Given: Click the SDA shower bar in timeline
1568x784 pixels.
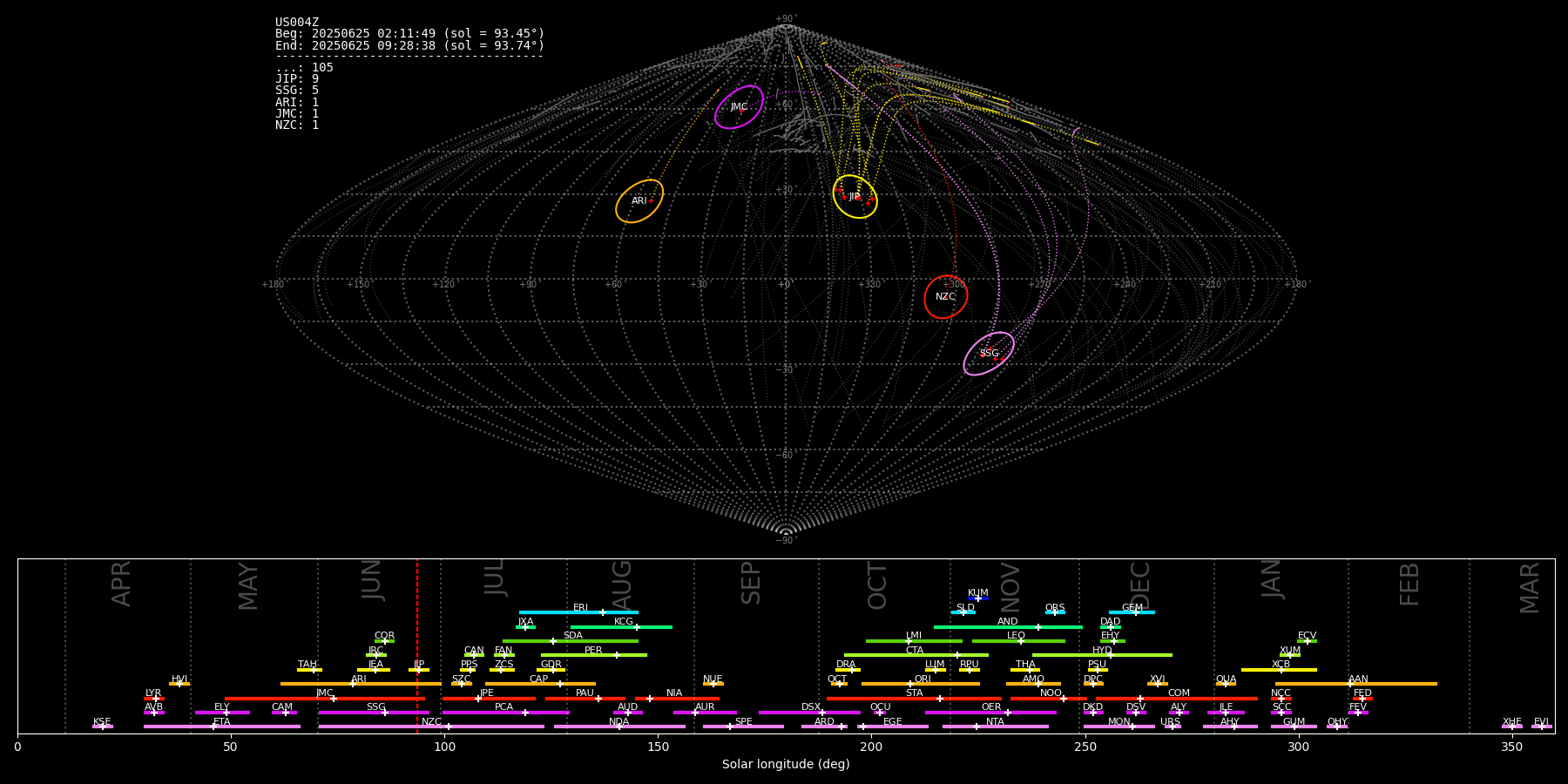Looking at the screenshot, I should click(571, 641).
